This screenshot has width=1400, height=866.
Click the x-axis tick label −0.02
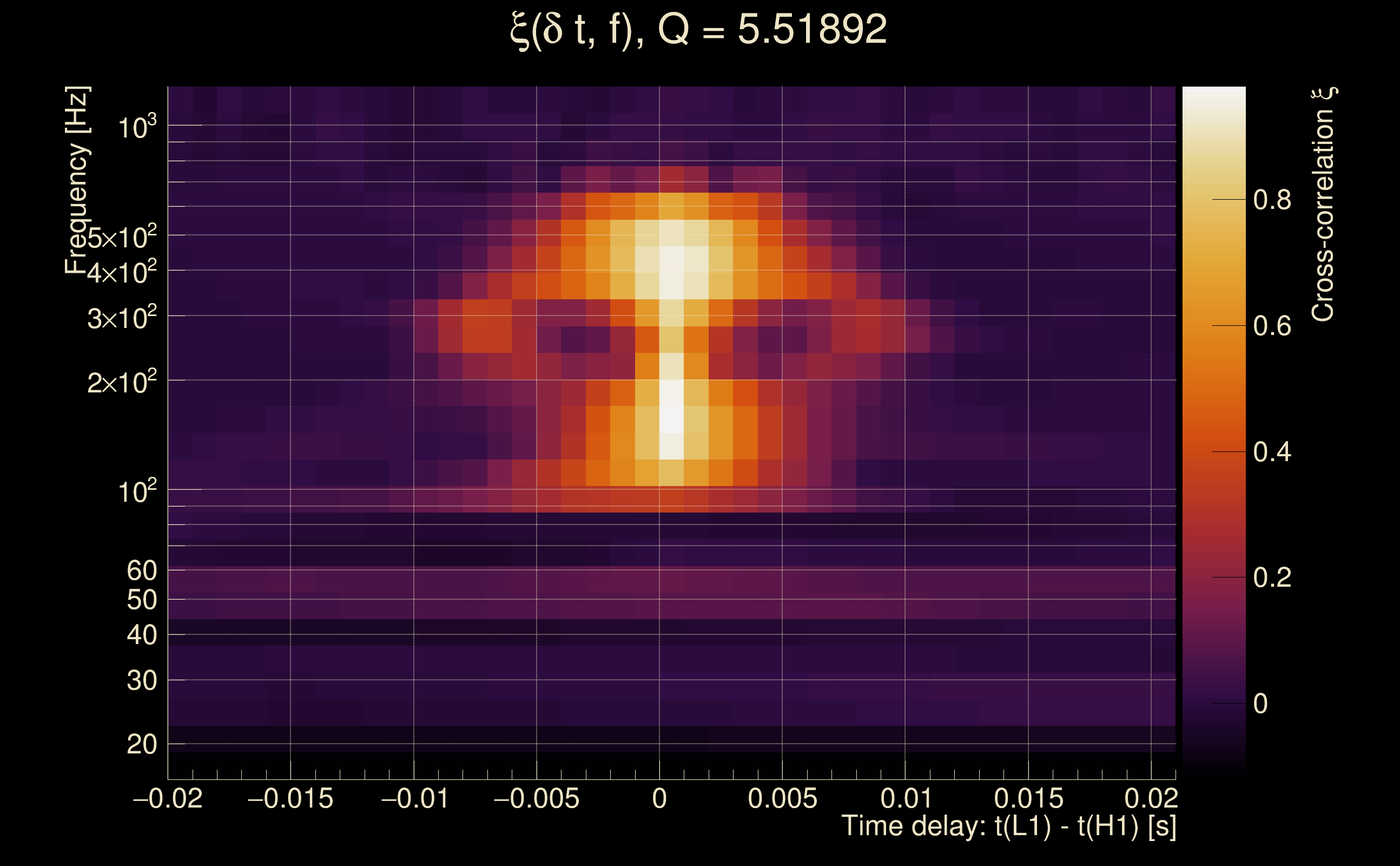click(x=168, y=798)
